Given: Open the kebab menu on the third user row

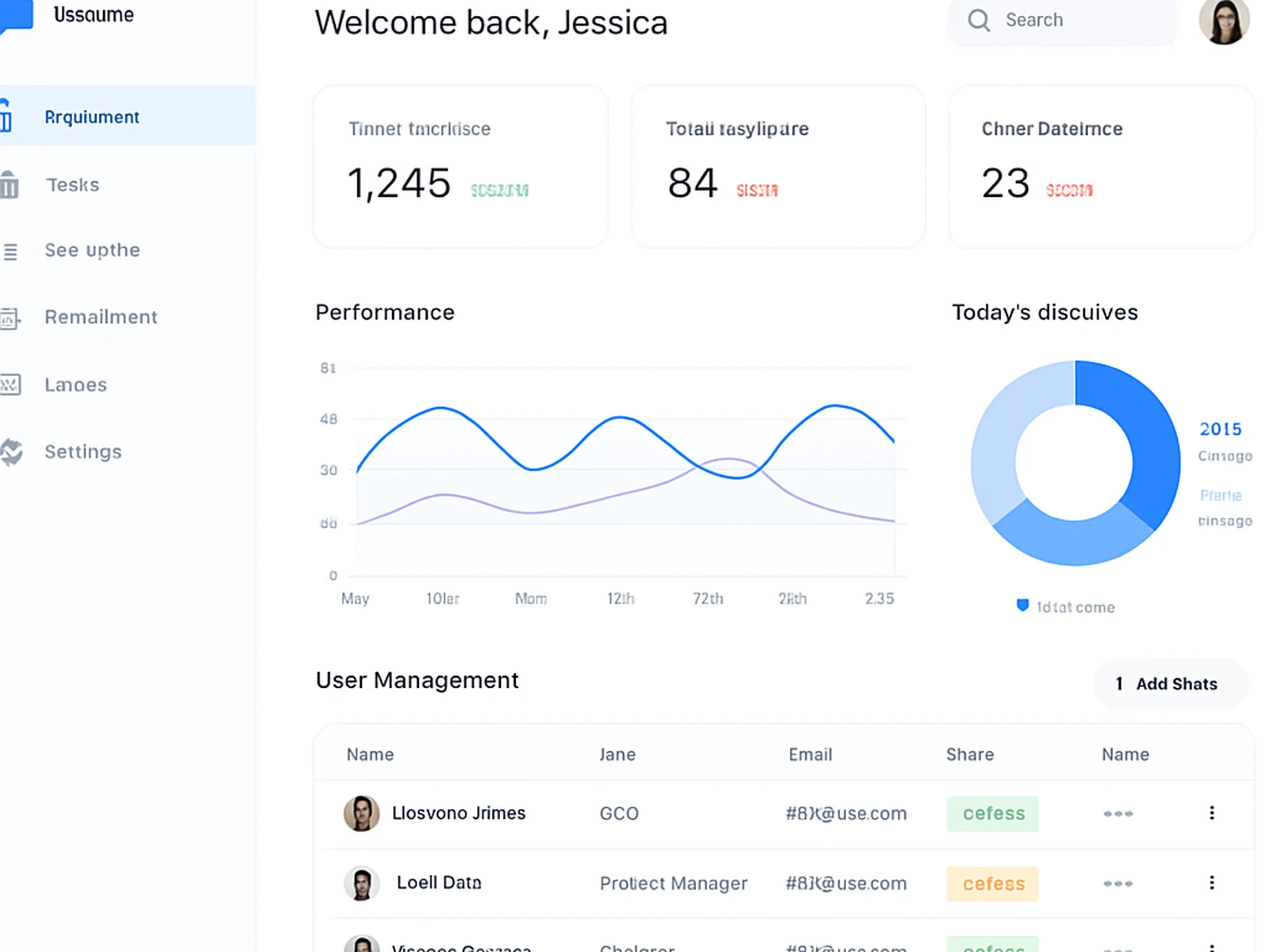Looking at the screenshot, I should click(1212, 946).
